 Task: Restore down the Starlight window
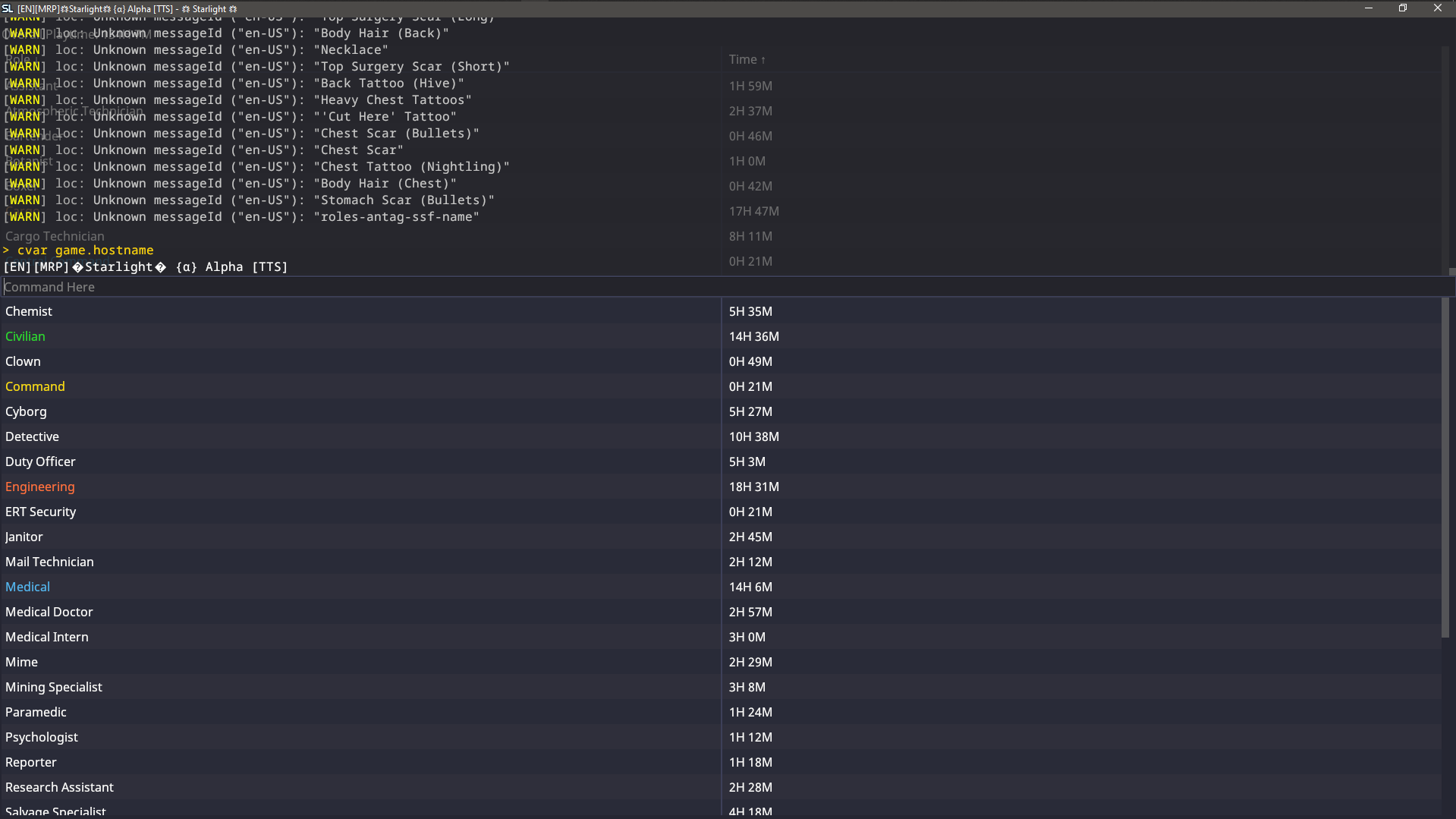(1403, 8)
